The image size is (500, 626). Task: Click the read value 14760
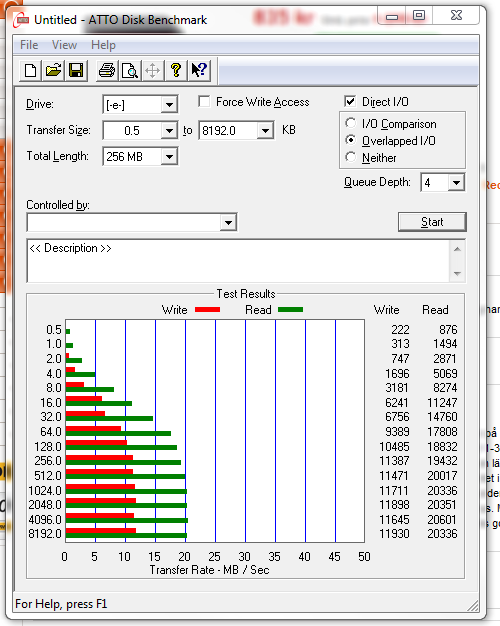[442, 417]
